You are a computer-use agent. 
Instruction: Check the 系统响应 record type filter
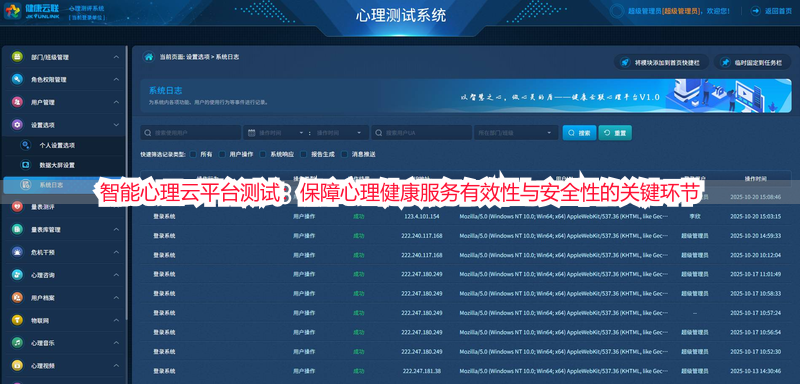click(263, 154)
